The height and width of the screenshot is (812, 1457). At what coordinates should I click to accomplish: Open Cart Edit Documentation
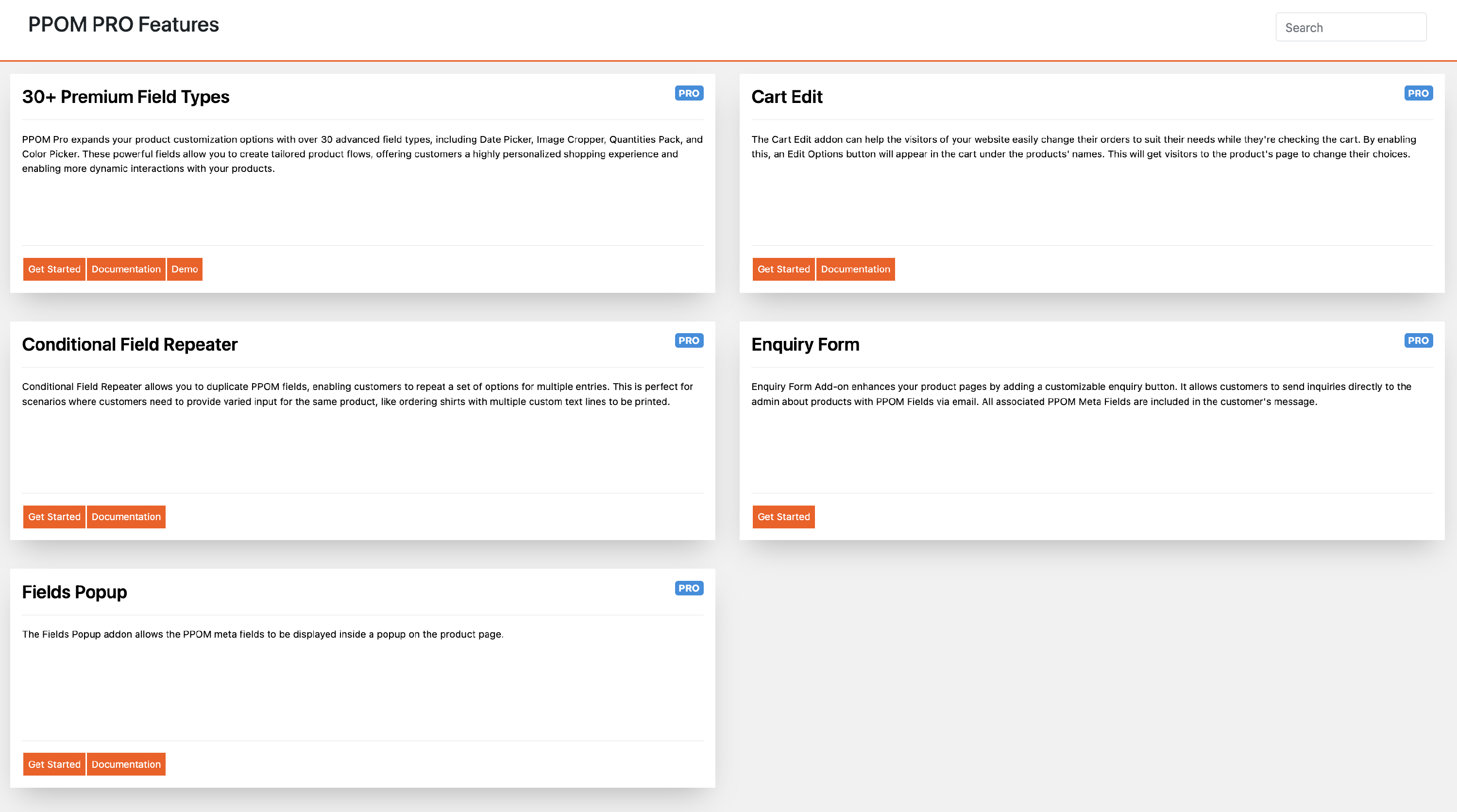pos(855,269)
